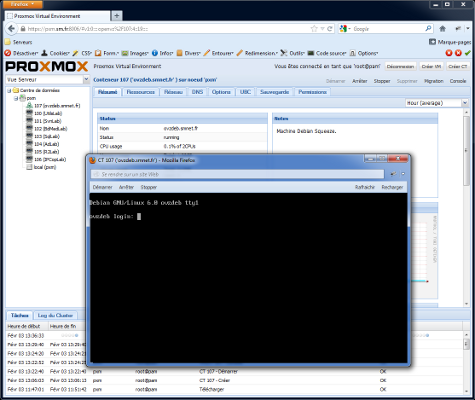Click the green validation checkmark icon
This screenshot has height=400, width=475.
tap(468, 53)
